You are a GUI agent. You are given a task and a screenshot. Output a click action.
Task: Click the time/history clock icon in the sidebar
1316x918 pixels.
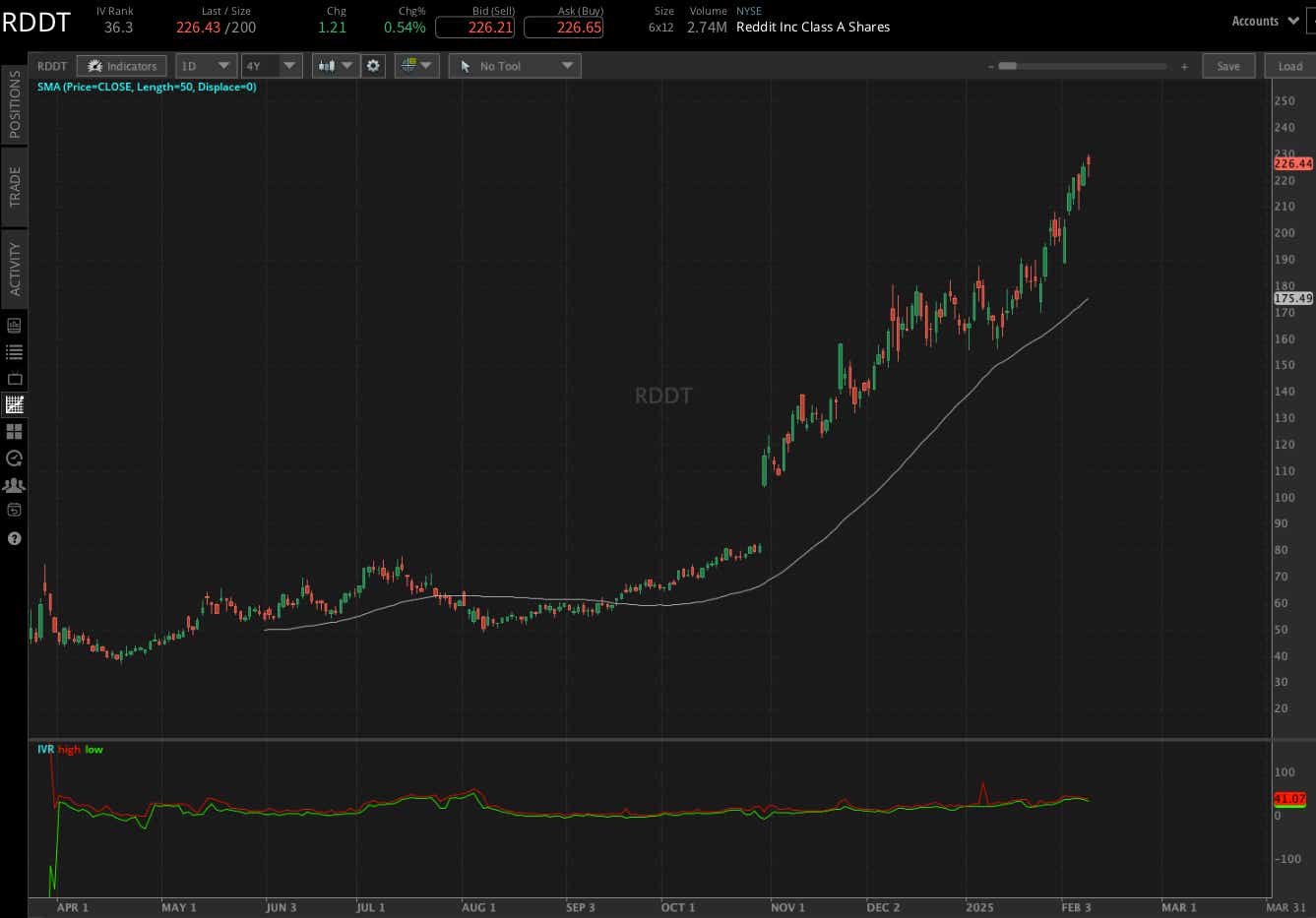tap(15, 458)
